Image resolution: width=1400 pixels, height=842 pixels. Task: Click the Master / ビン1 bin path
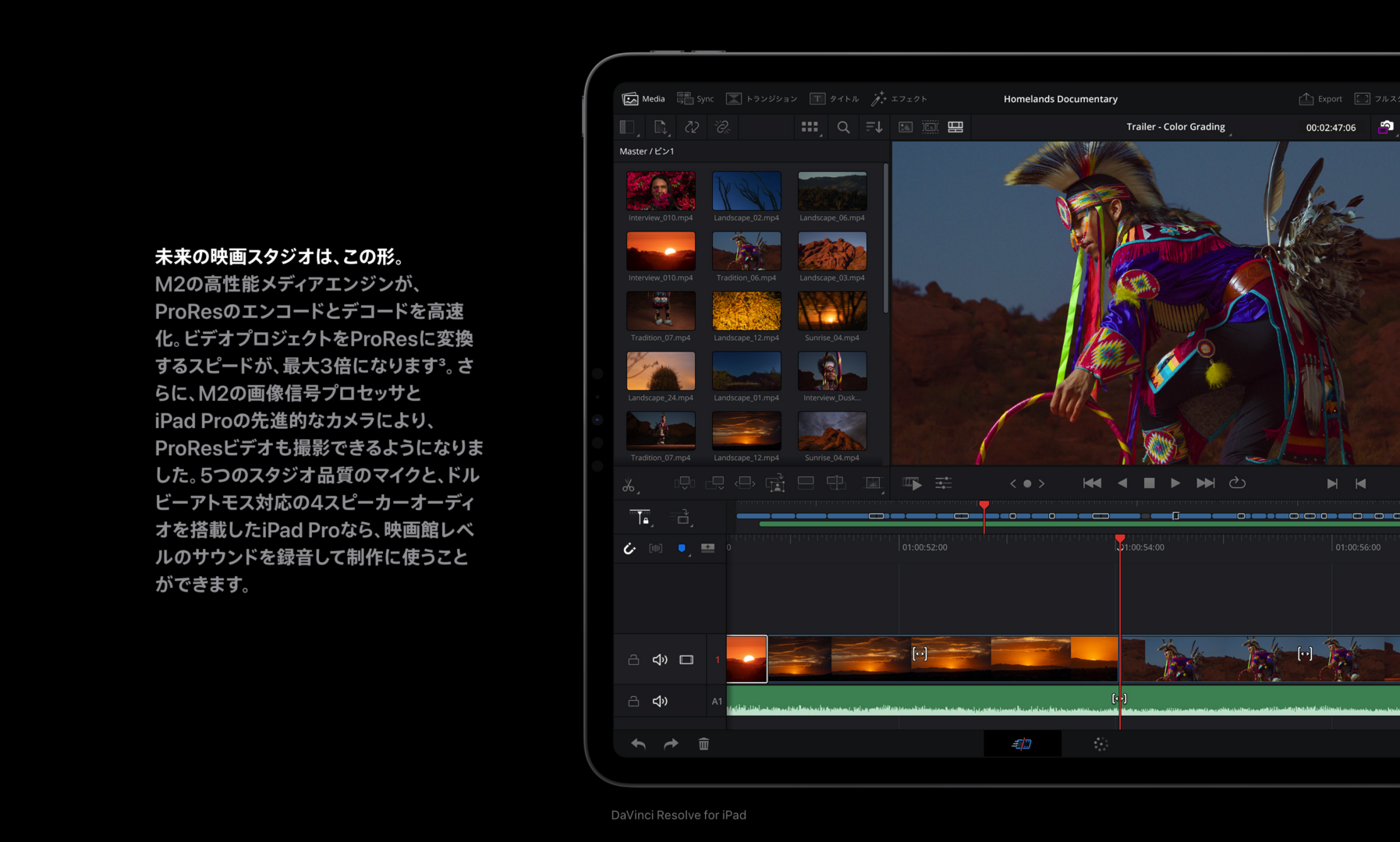pyautogui.click(x=647, y=151)
